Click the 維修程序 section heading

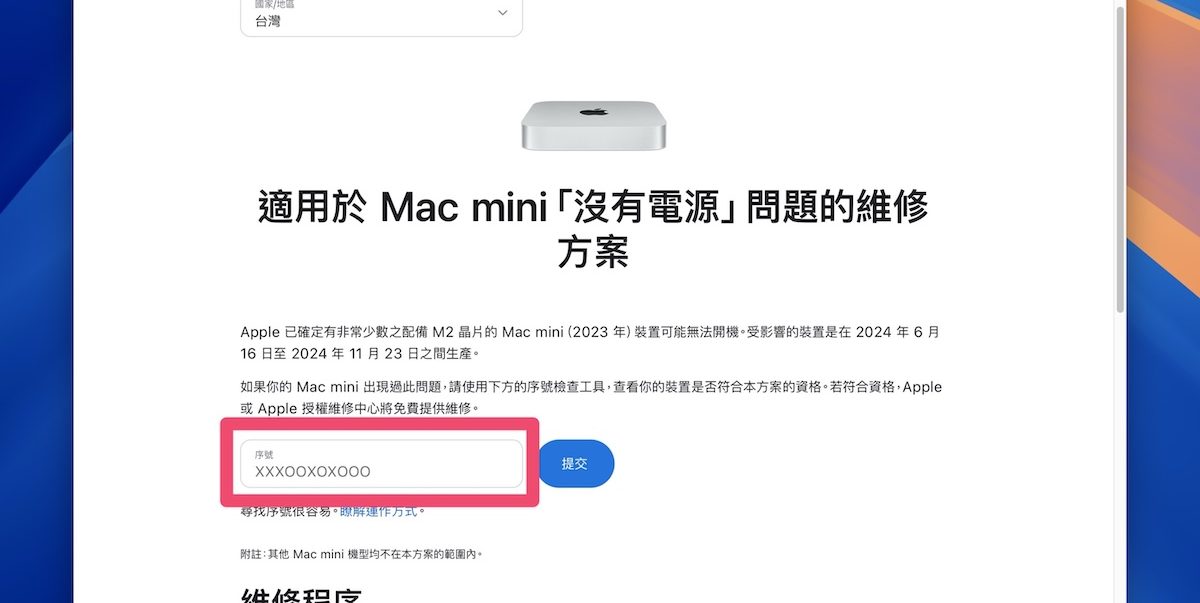301,594
